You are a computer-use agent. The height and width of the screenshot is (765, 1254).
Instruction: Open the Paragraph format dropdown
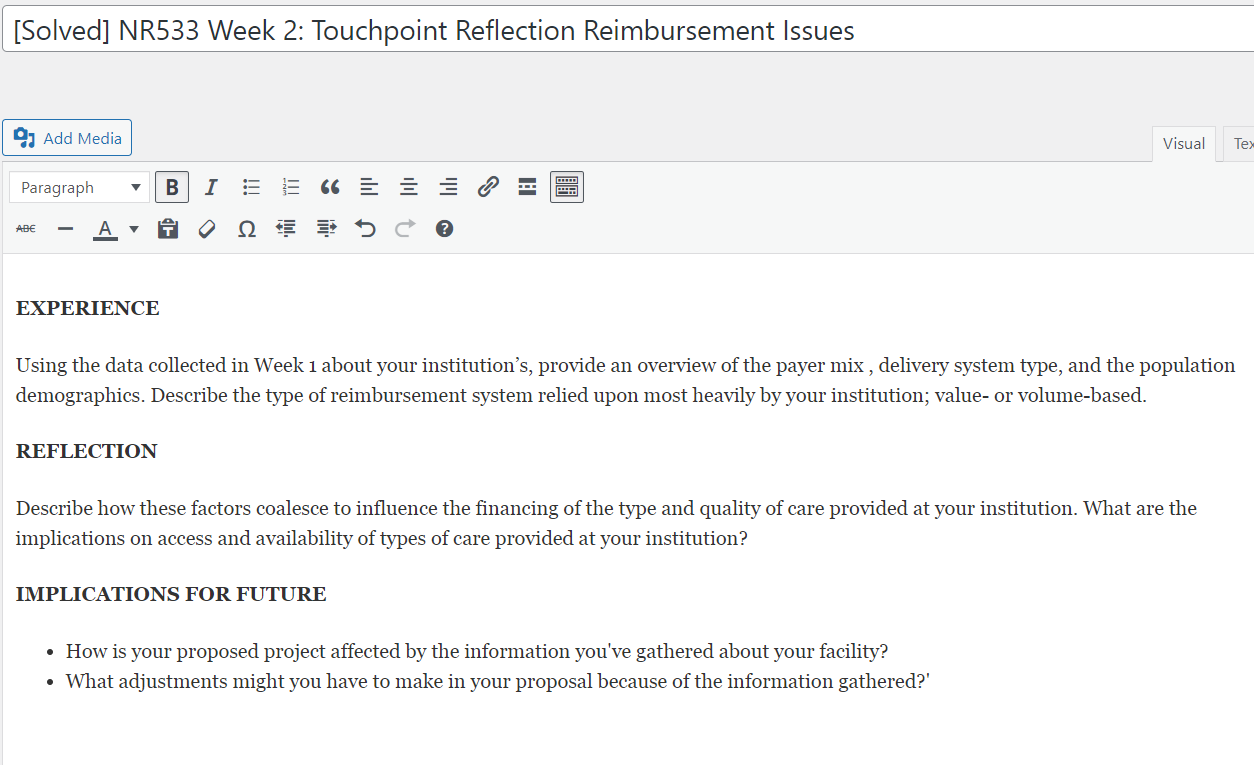pos(80,187)
